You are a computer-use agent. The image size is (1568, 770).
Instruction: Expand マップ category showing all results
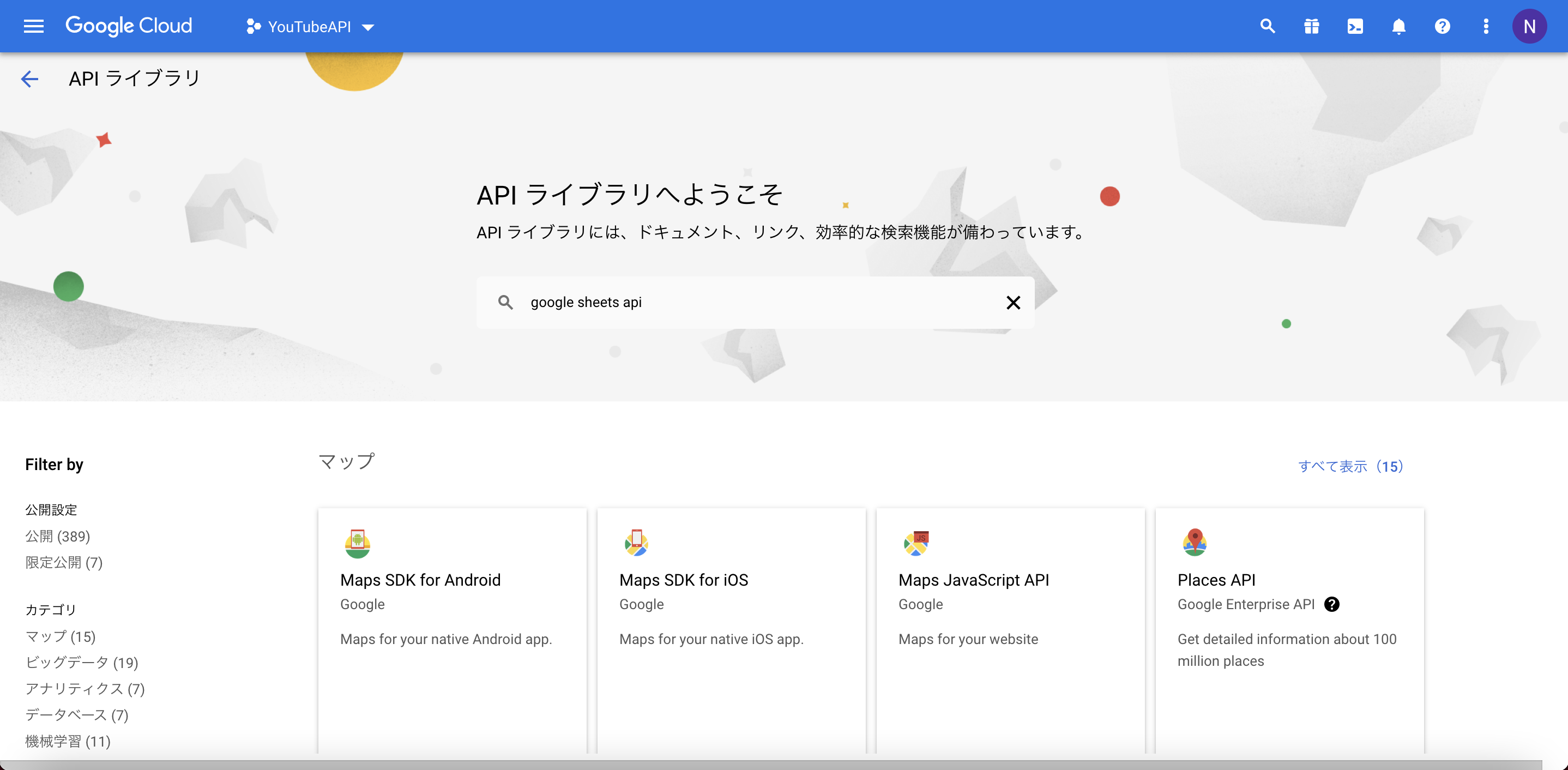[x=61, y=637]
